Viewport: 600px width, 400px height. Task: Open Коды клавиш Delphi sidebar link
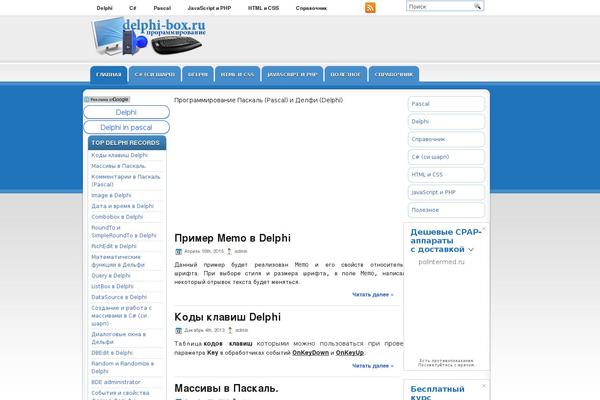(x=119, y=155)
